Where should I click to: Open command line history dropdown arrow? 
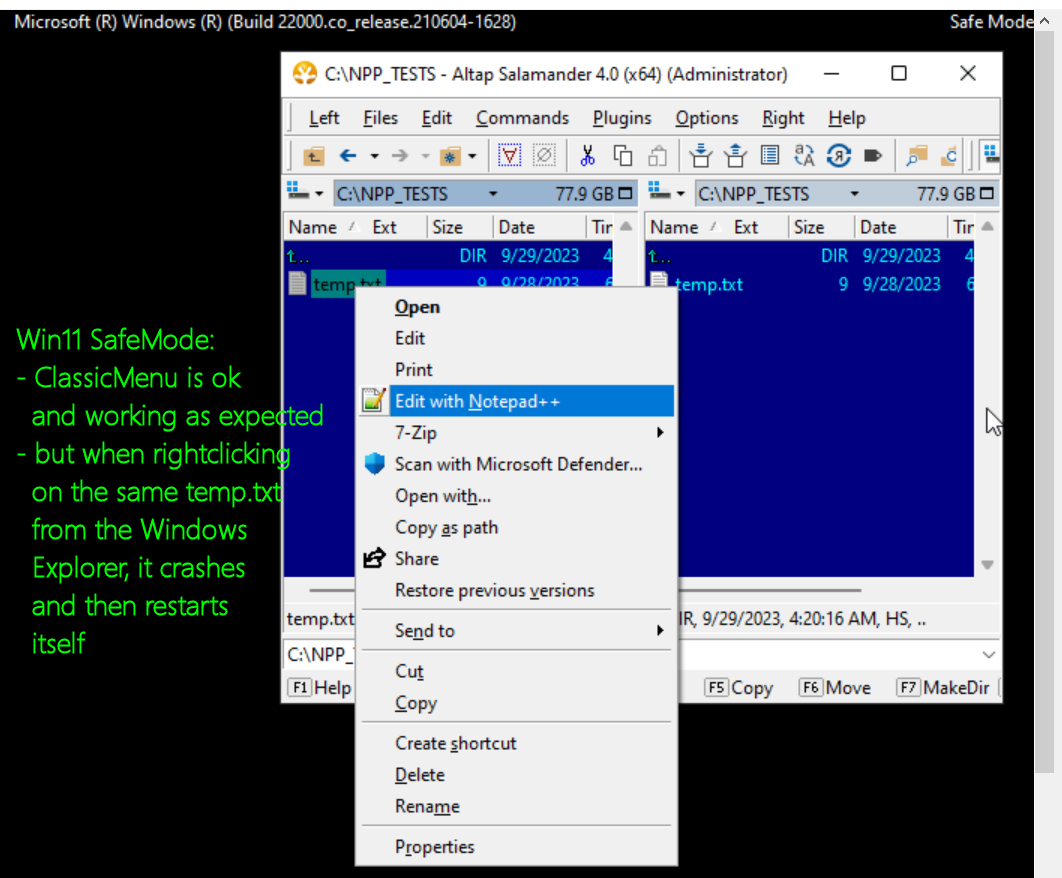[989, 654]
